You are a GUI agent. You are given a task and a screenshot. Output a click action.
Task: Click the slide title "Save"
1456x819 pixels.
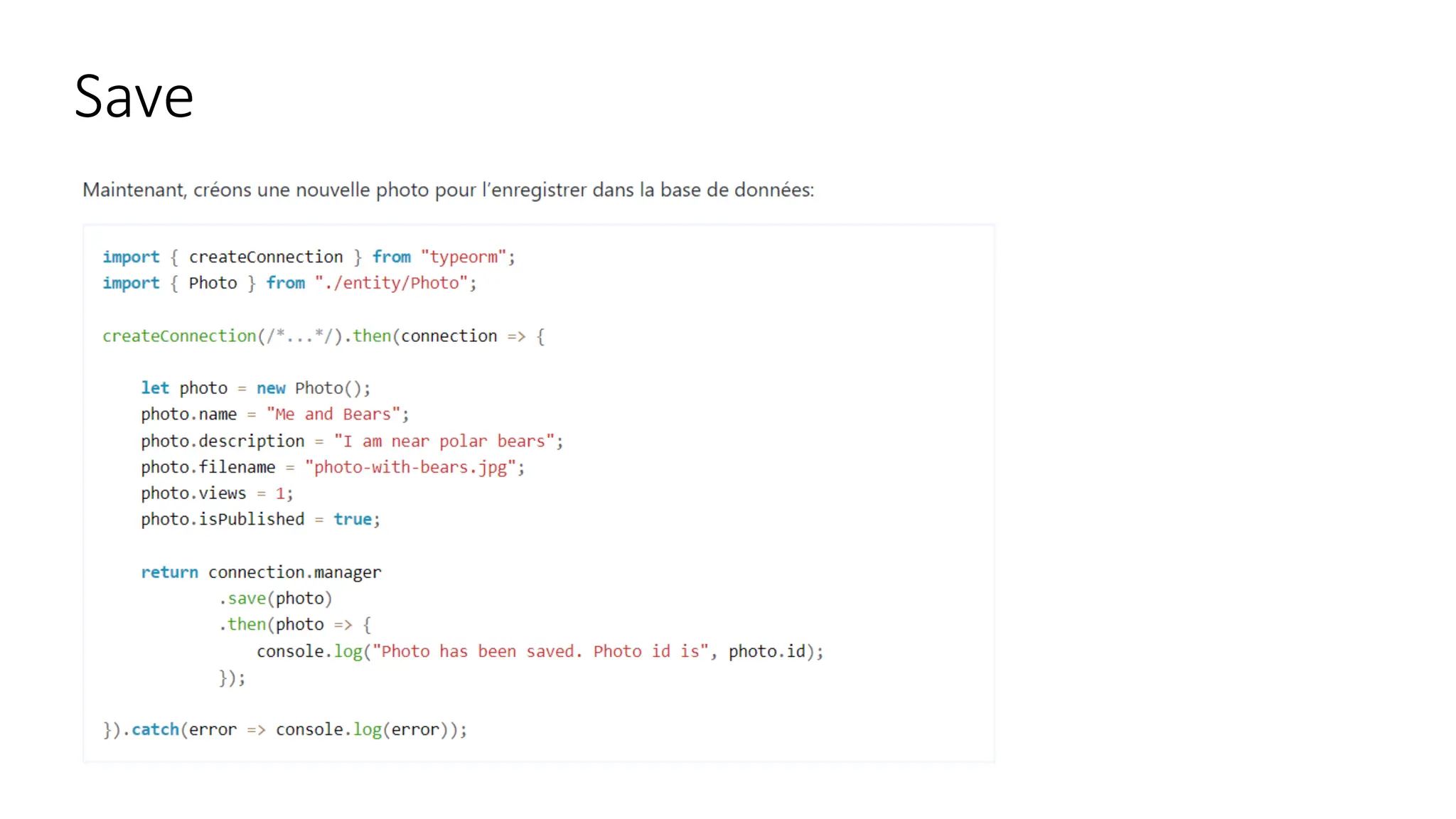click(x=134, y=97)
